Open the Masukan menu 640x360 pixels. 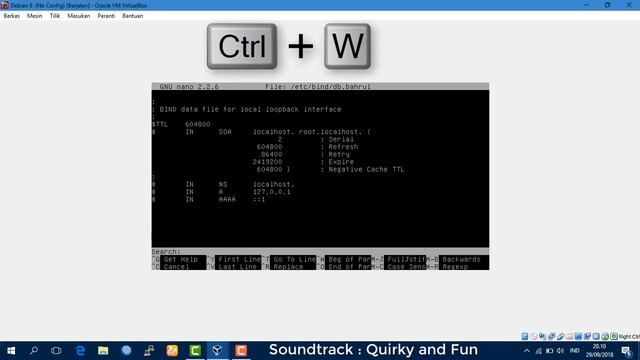coord(78,16)
